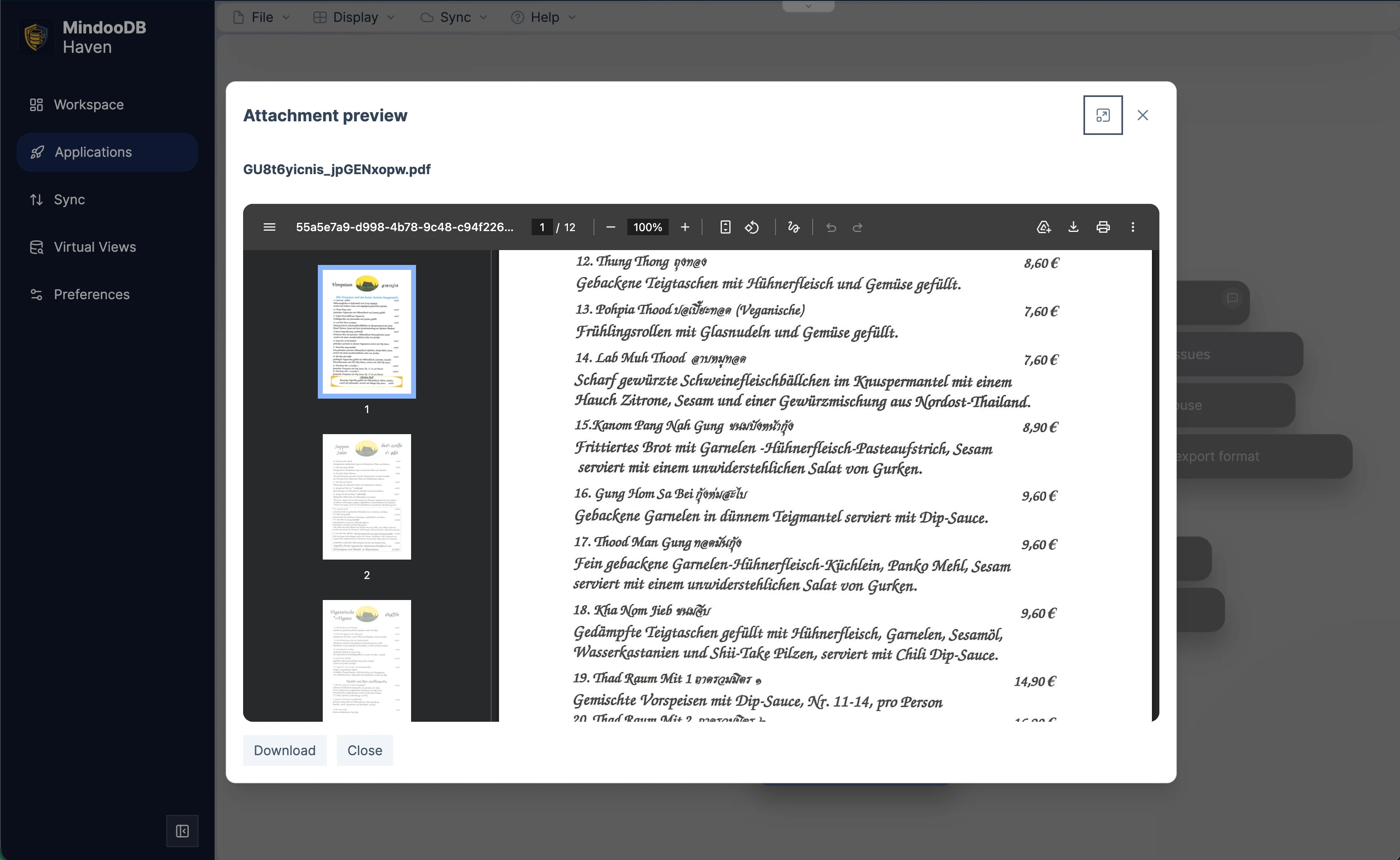Collapse the left navigation panel
Image resolution: width=1400 pixels, height=860 pixels.
(182, 831)
